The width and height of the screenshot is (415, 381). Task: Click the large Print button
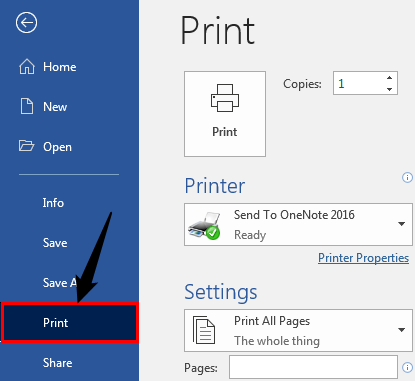(x=225, y=114)
